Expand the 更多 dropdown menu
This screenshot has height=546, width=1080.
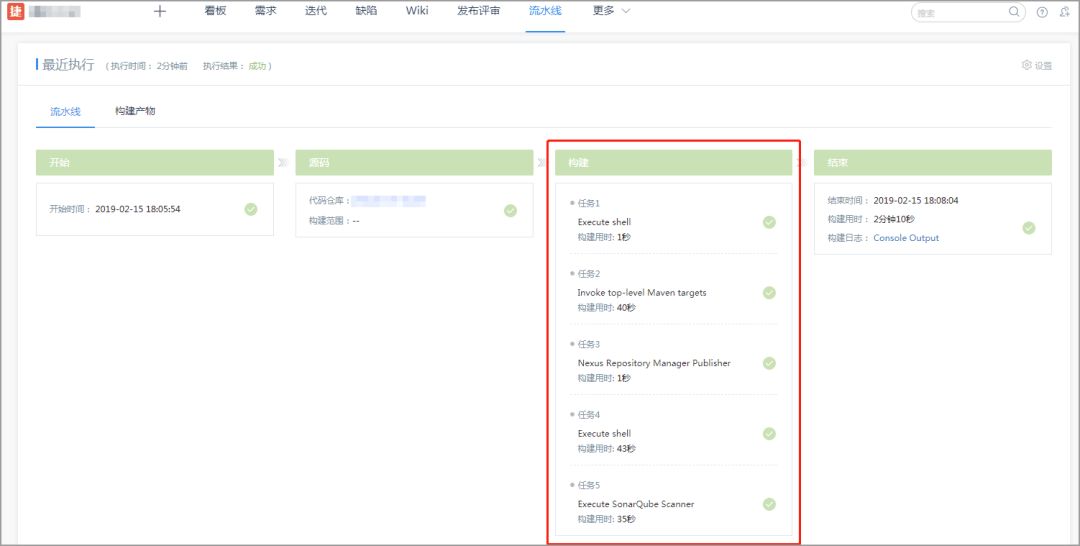coord(612,11)
